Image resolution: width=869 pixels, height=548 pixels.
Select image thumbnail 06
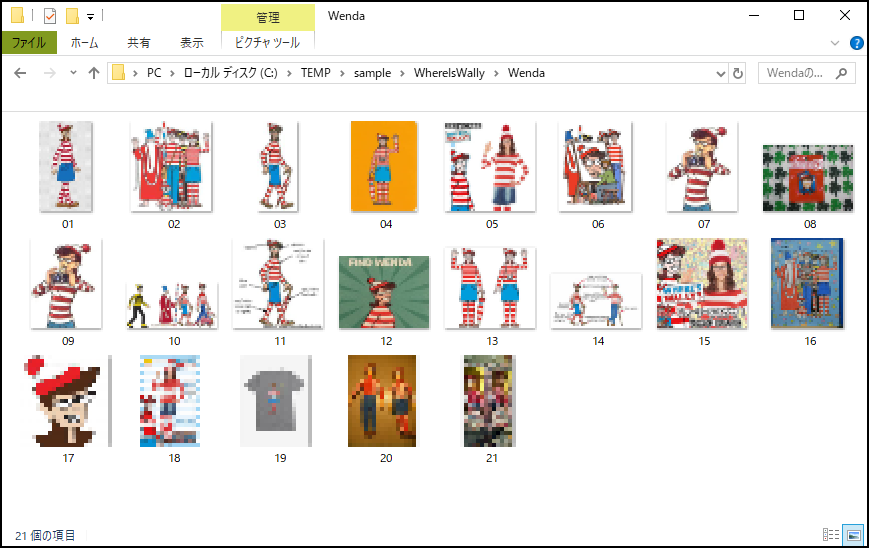(x=596, y=166)
